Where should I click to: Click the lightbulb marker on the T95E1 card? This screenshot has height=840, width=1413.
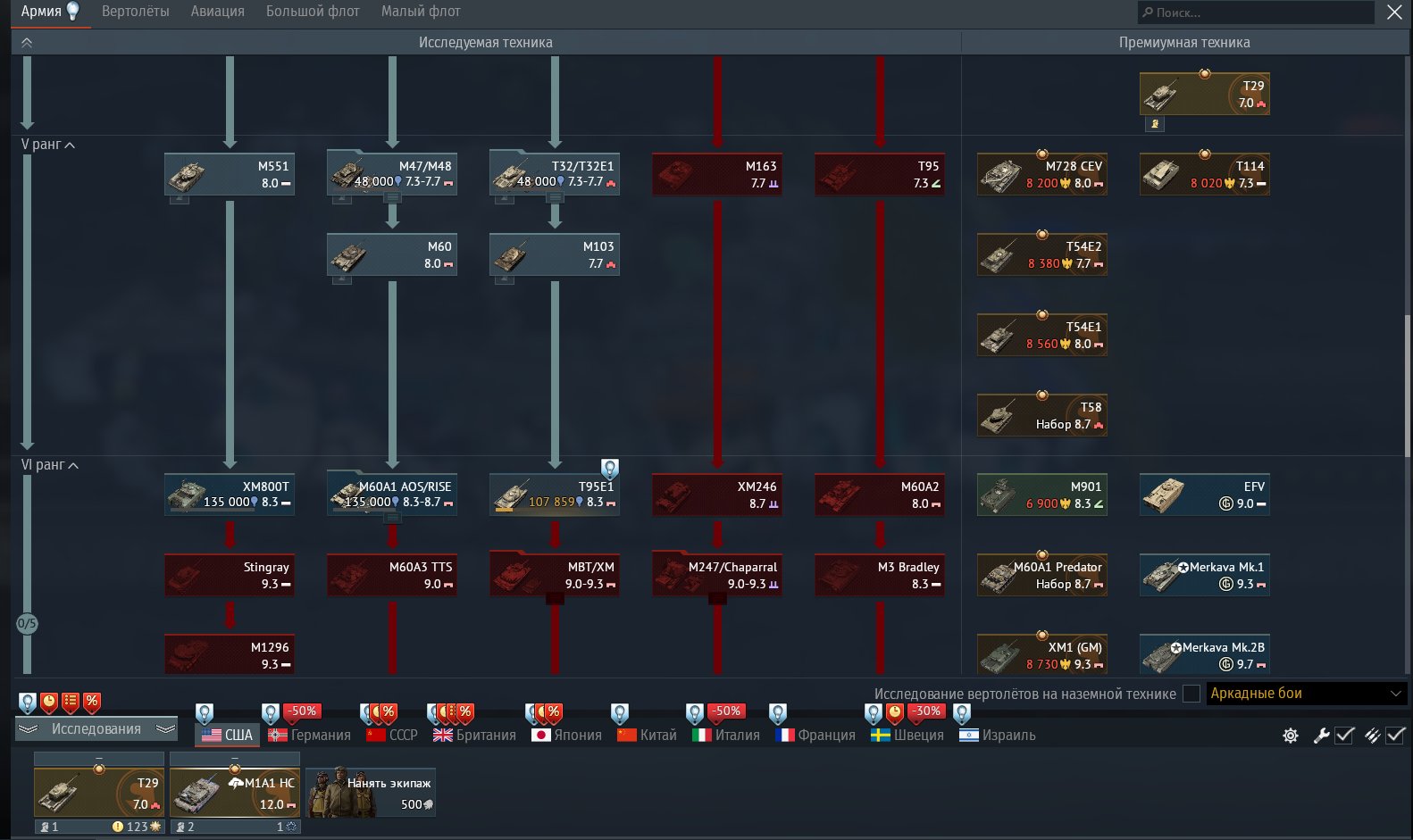tap(610, 468)
